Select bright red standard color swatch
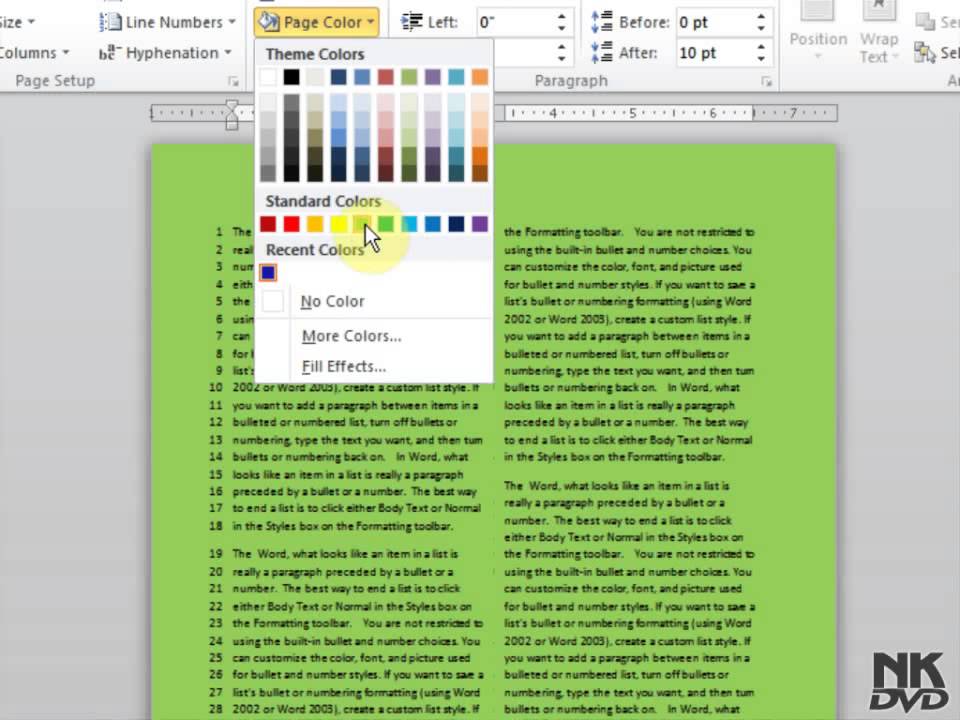 291,224
